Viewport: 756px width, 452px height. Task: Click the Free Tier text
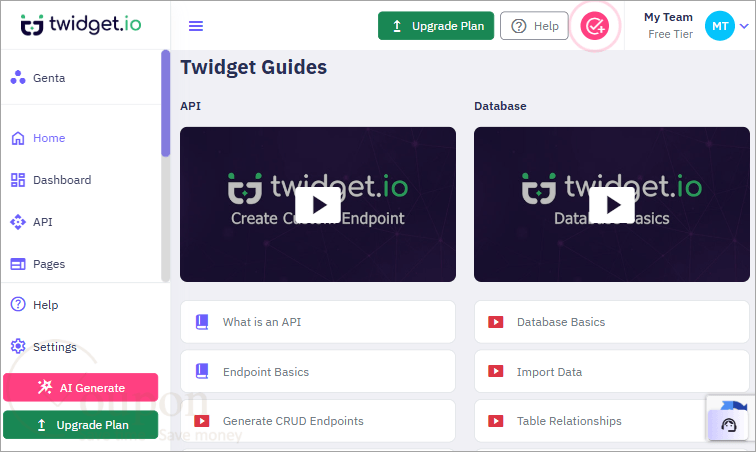click(670, 34)
